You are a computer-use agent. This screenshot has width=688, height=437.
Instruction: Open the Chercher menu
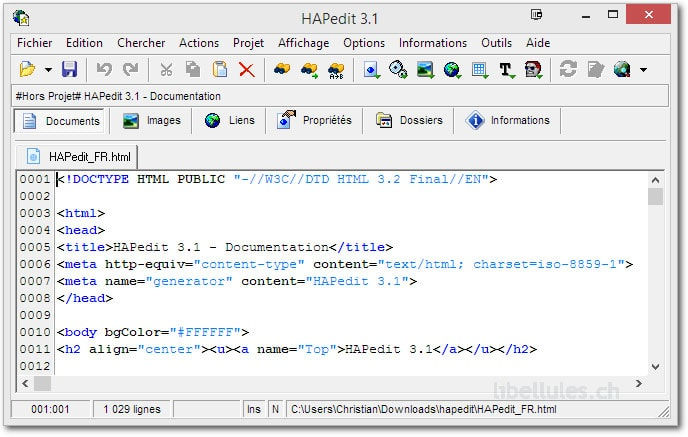click(x=141, y=43)
